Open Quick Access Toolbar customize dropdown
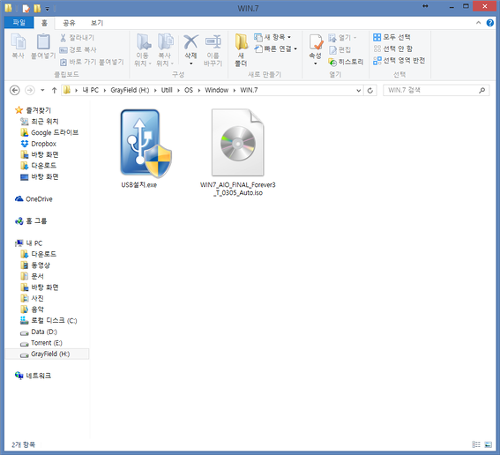500x455 pixels. coord(47,8)
